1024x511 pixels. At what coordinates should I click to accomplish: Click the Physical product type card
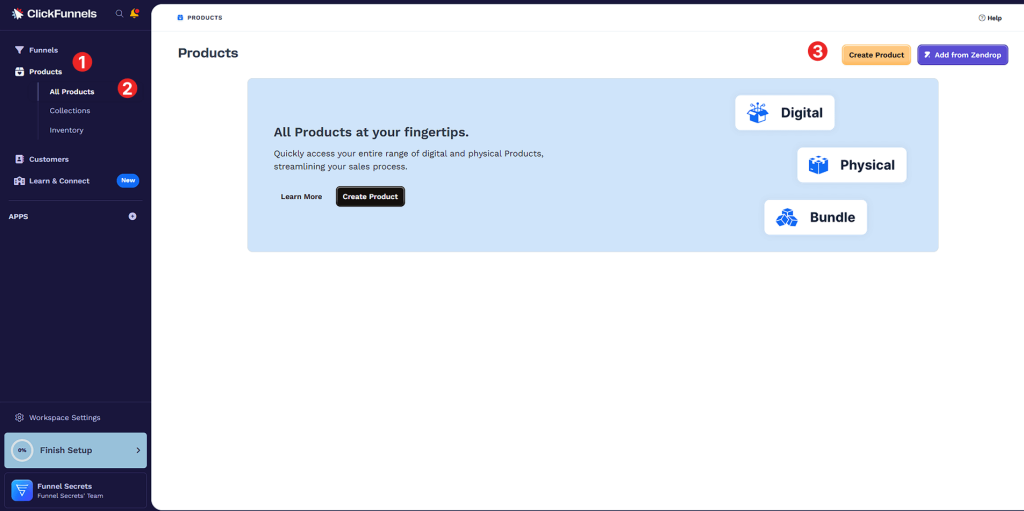tap(852, 165)
